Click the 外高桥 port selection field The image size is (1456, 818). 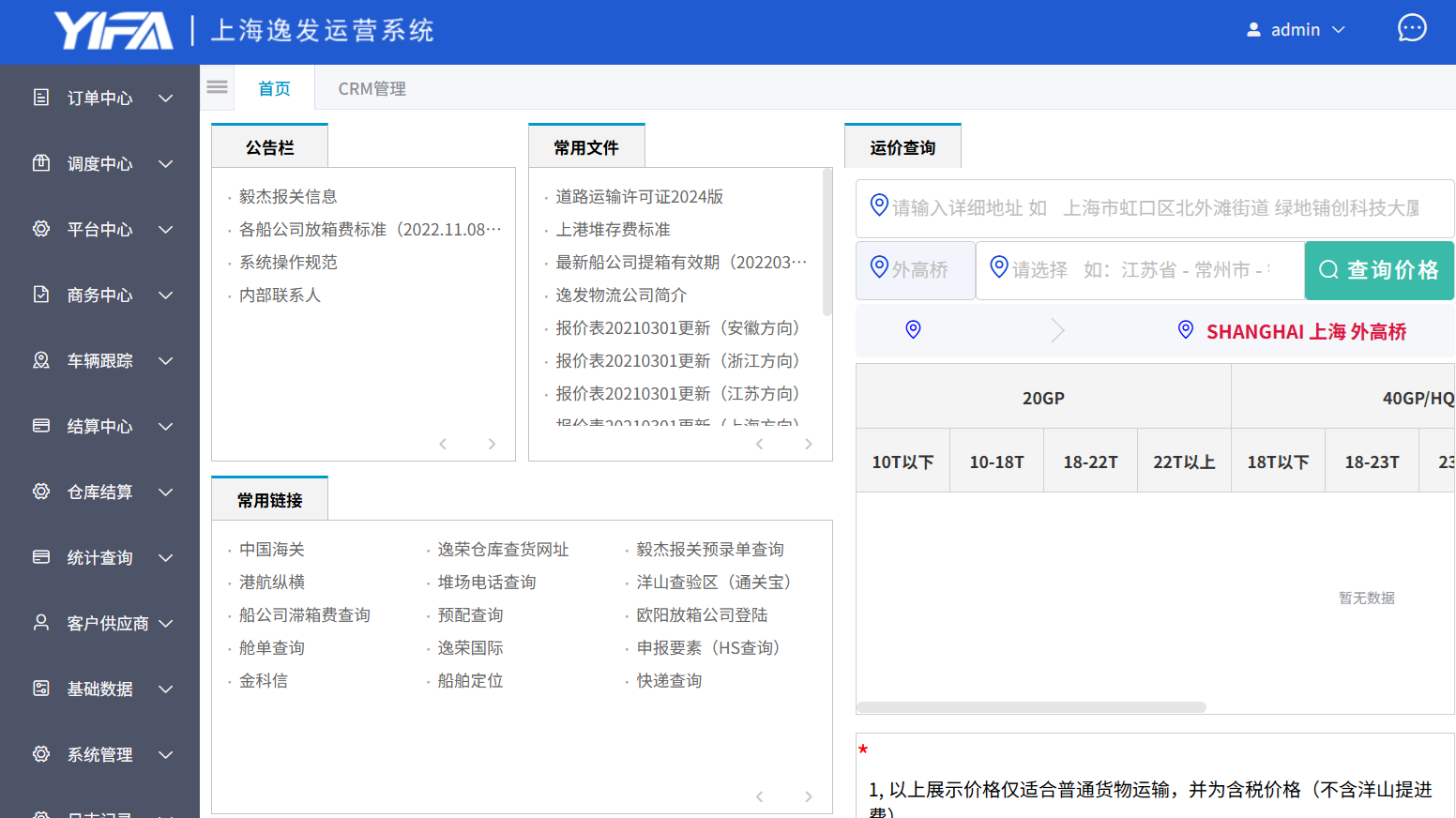(x=916, y=270)
